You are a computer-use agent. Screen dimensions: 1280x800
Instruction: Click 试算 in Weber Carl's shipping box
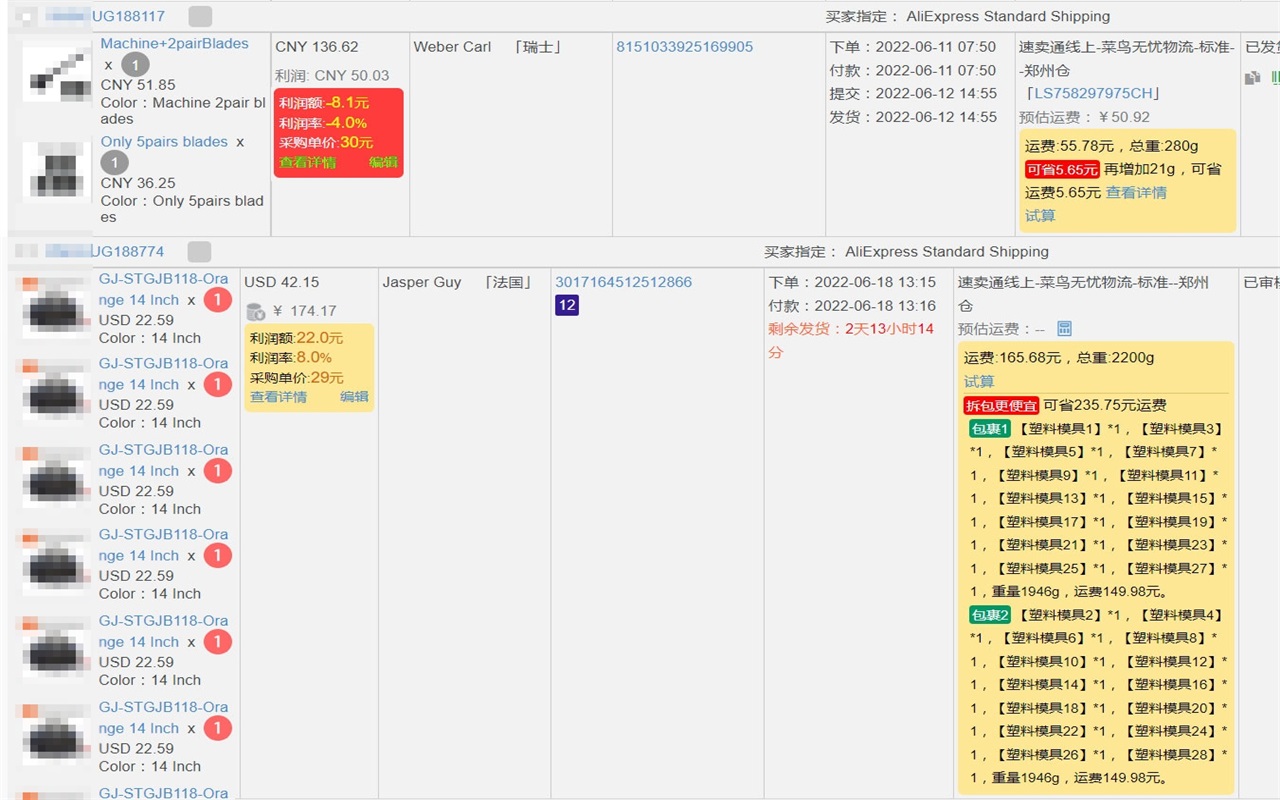(x=1040, y=216)
